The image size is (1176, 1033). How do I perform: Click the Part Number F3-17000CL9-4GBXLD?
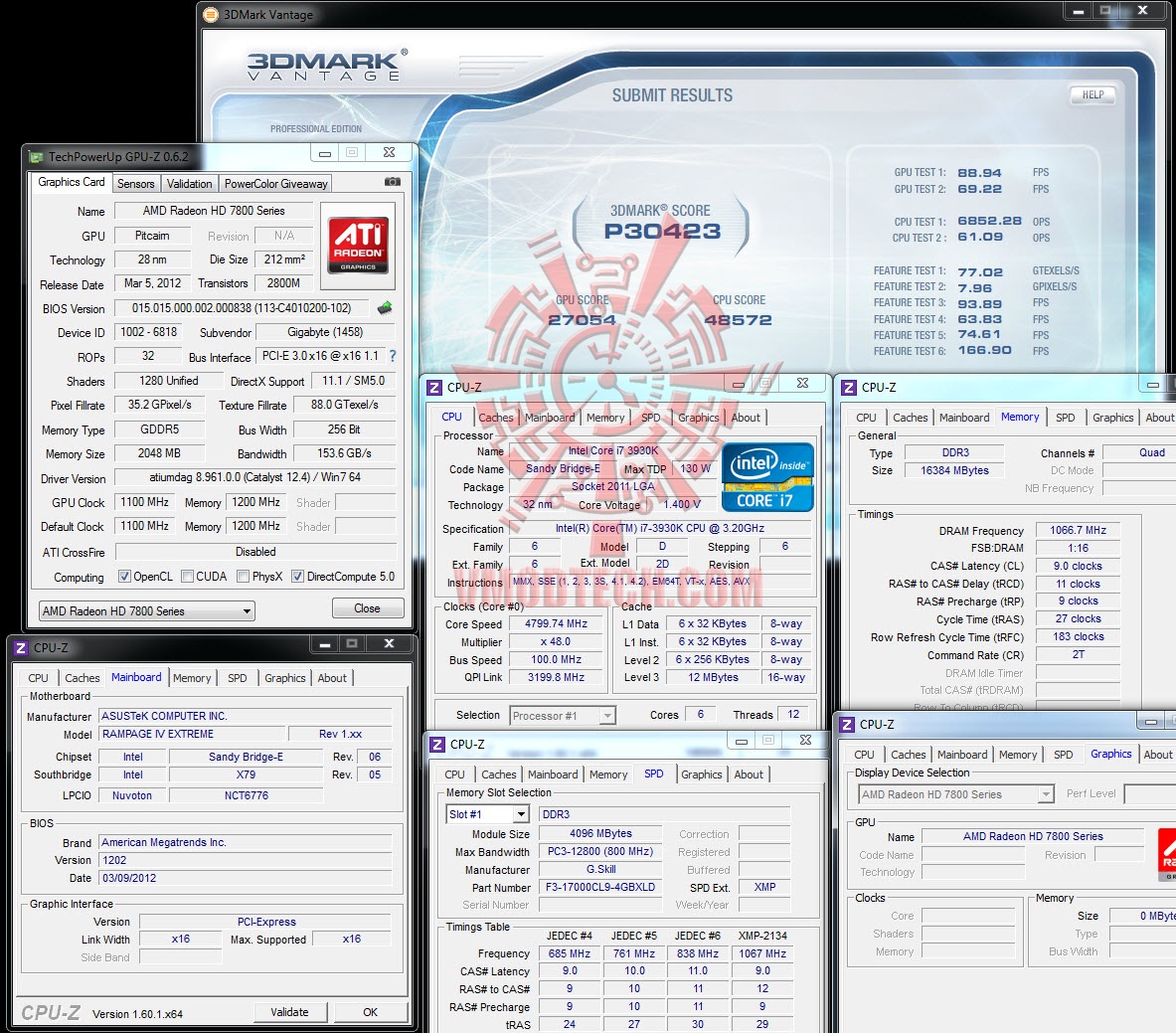[x=600, y=888]
